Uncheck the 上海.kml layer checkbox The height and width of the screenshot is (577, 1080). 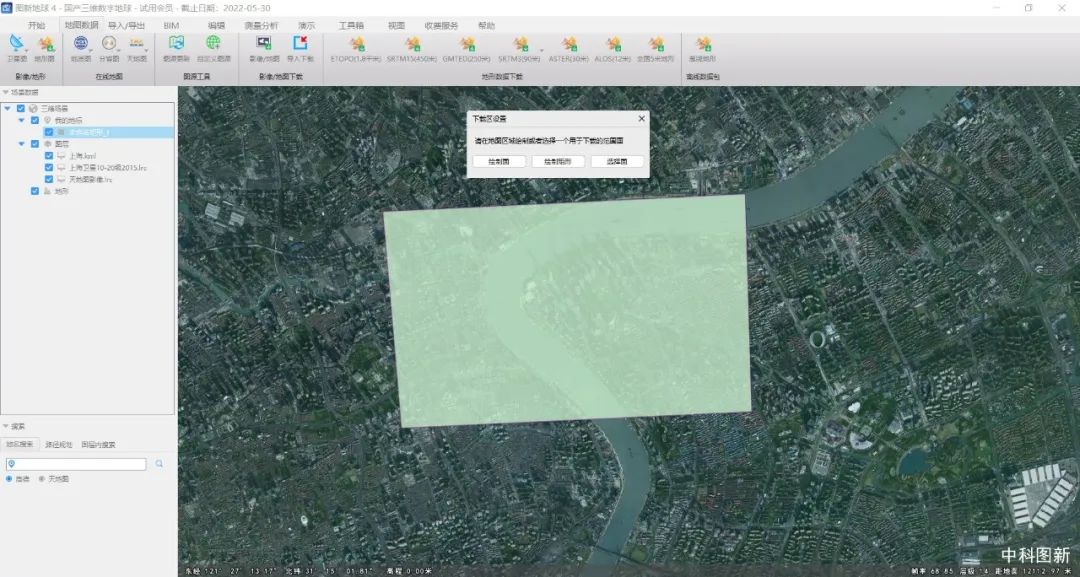(49, 156)
